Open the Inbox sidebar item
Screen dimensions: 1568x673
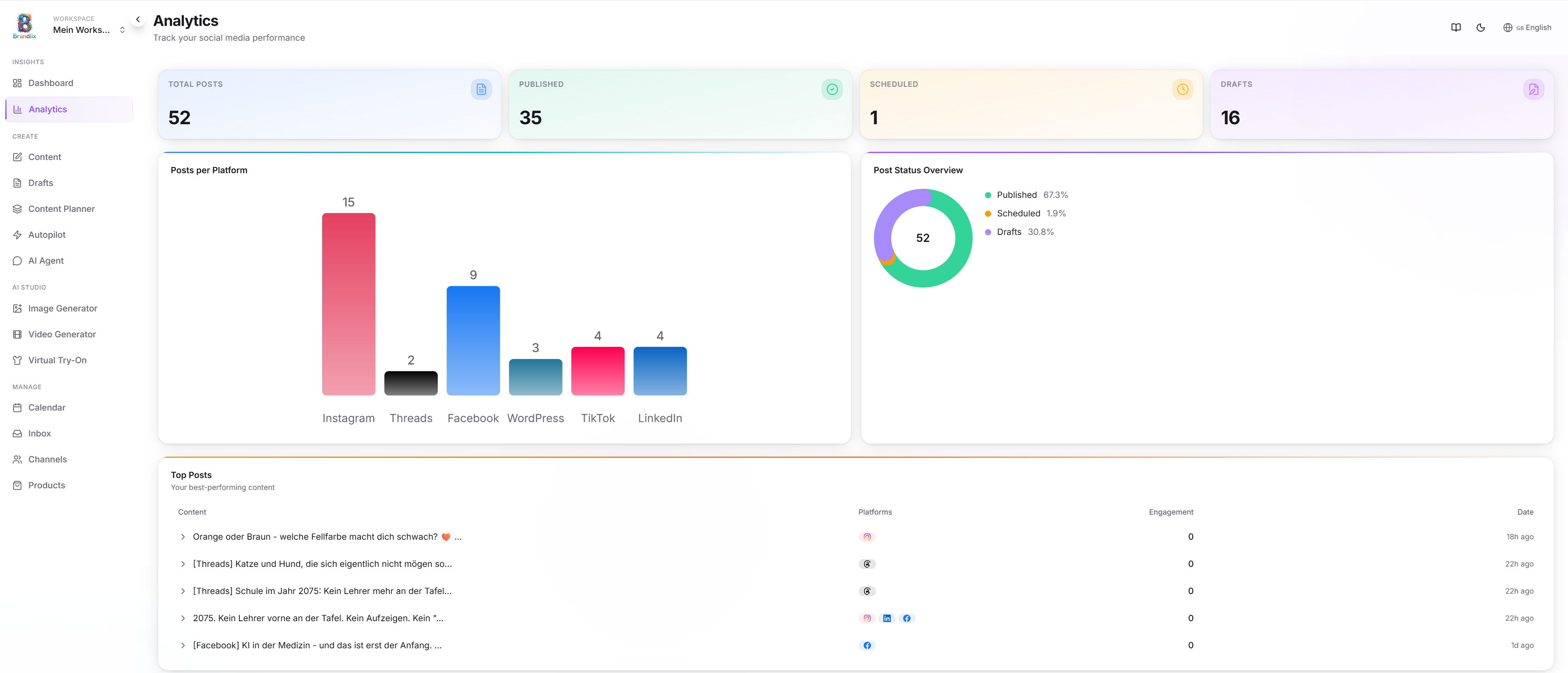[x=39, y=433]
